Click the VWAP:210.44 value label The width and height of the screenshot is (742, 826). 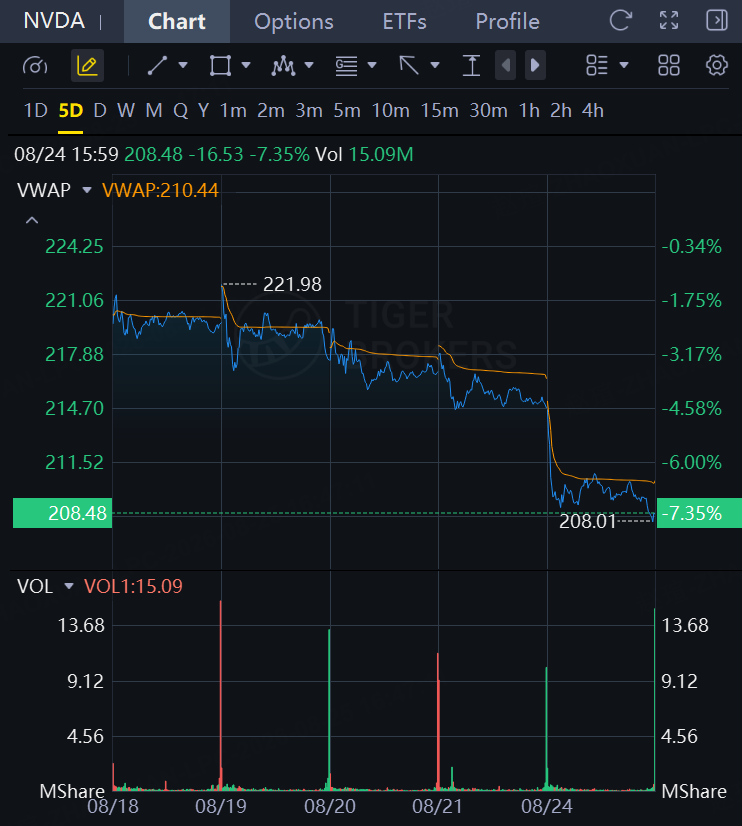click(x=160, y=190)
